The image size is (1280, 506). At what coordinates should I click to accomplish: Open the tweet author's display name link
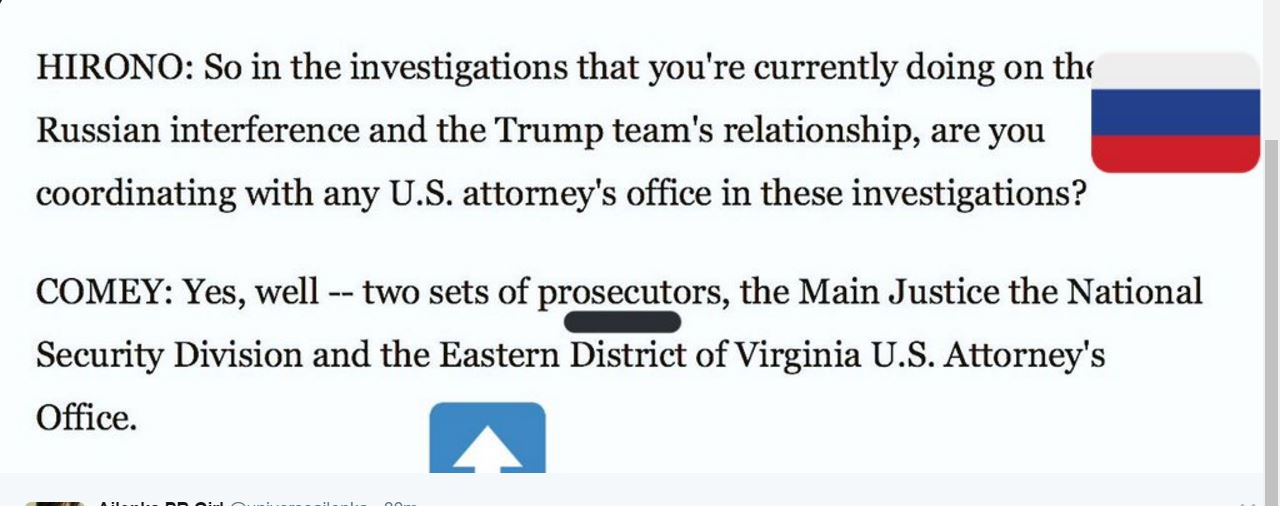[x=160, y=503]
